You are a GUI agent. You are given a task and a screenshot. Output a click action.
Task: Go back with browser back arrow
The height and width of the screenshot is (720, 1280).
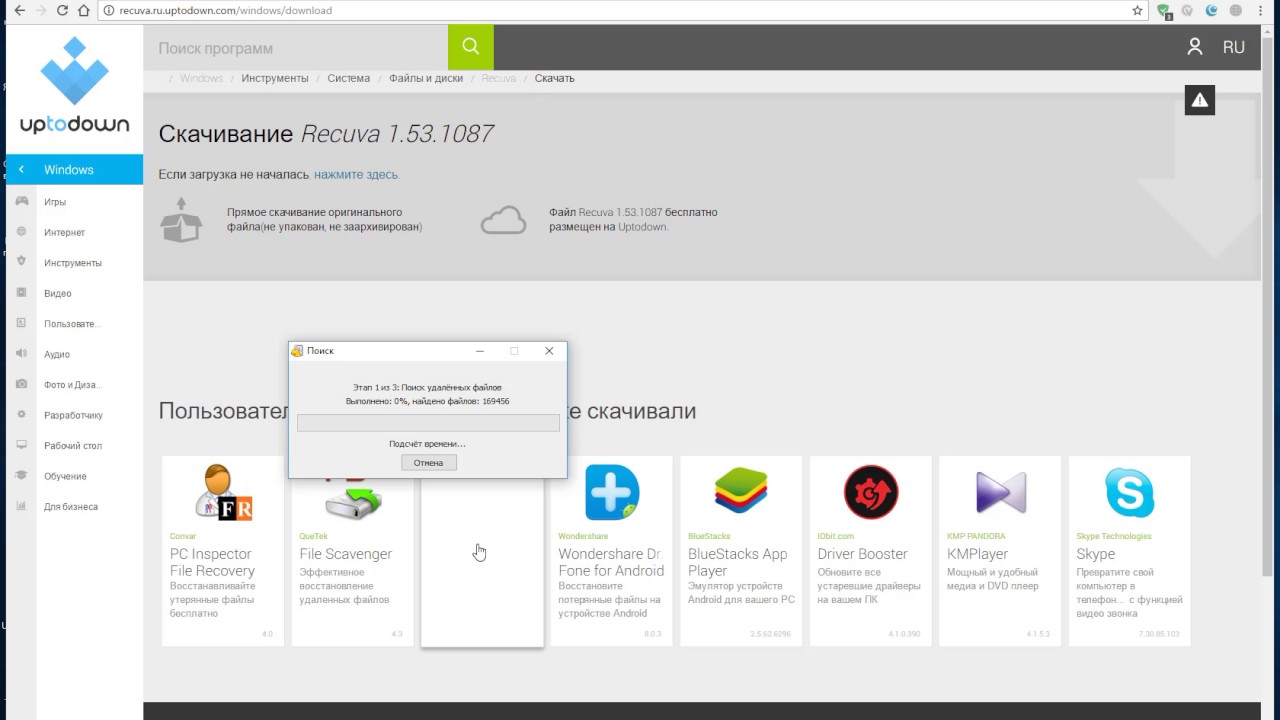click(x=19, y=10)
